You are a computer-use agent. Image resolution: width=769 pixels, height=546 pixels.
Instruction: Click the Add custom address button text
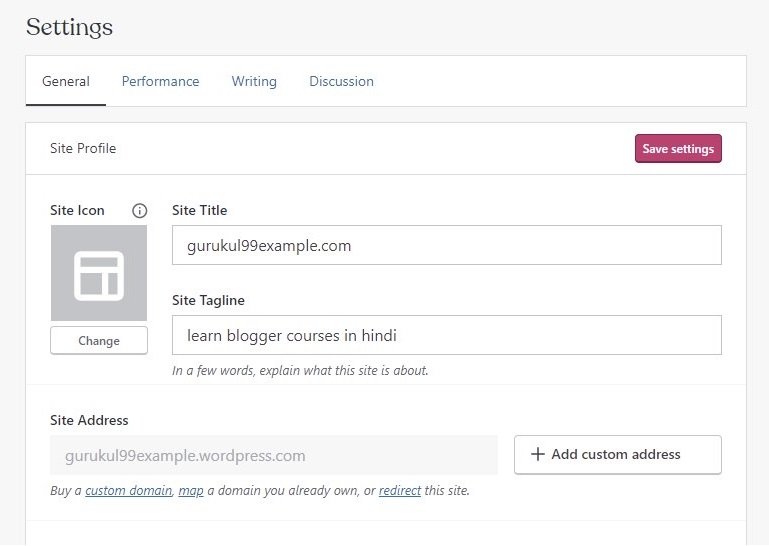[x=616, y=454]
